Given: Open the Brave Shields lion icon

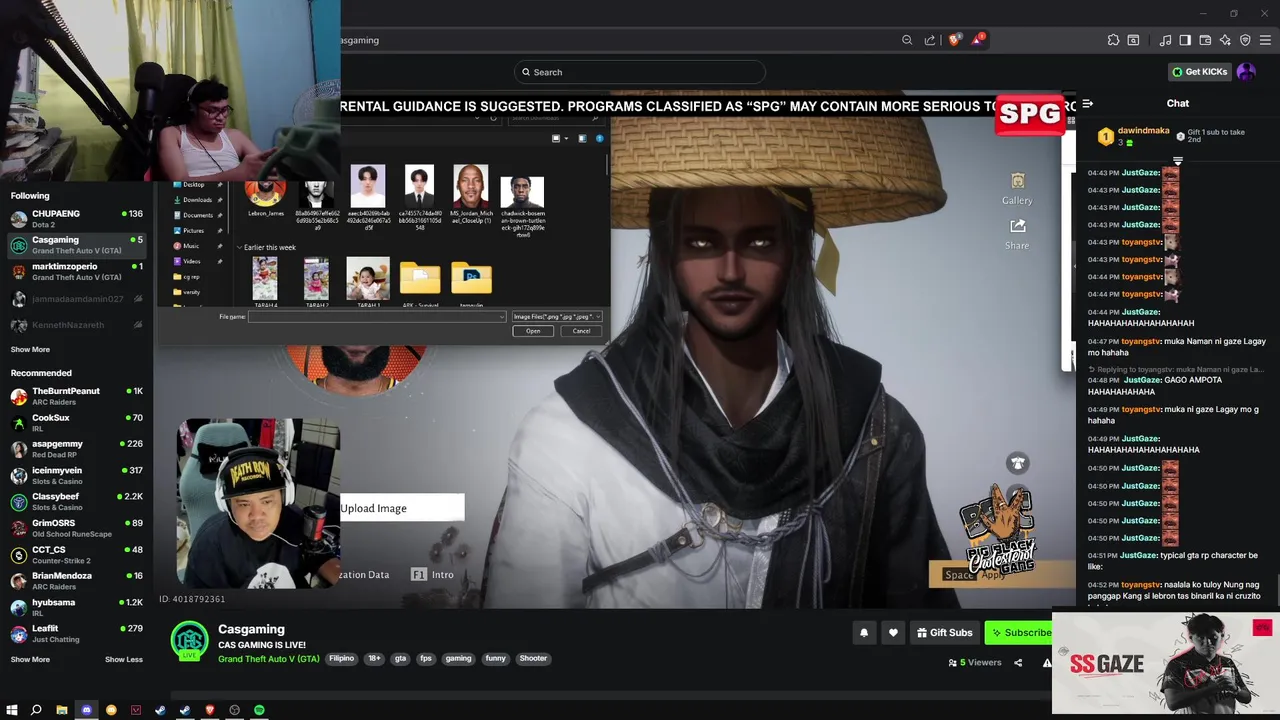Looking at the screenshot, I should click(954, 40).
